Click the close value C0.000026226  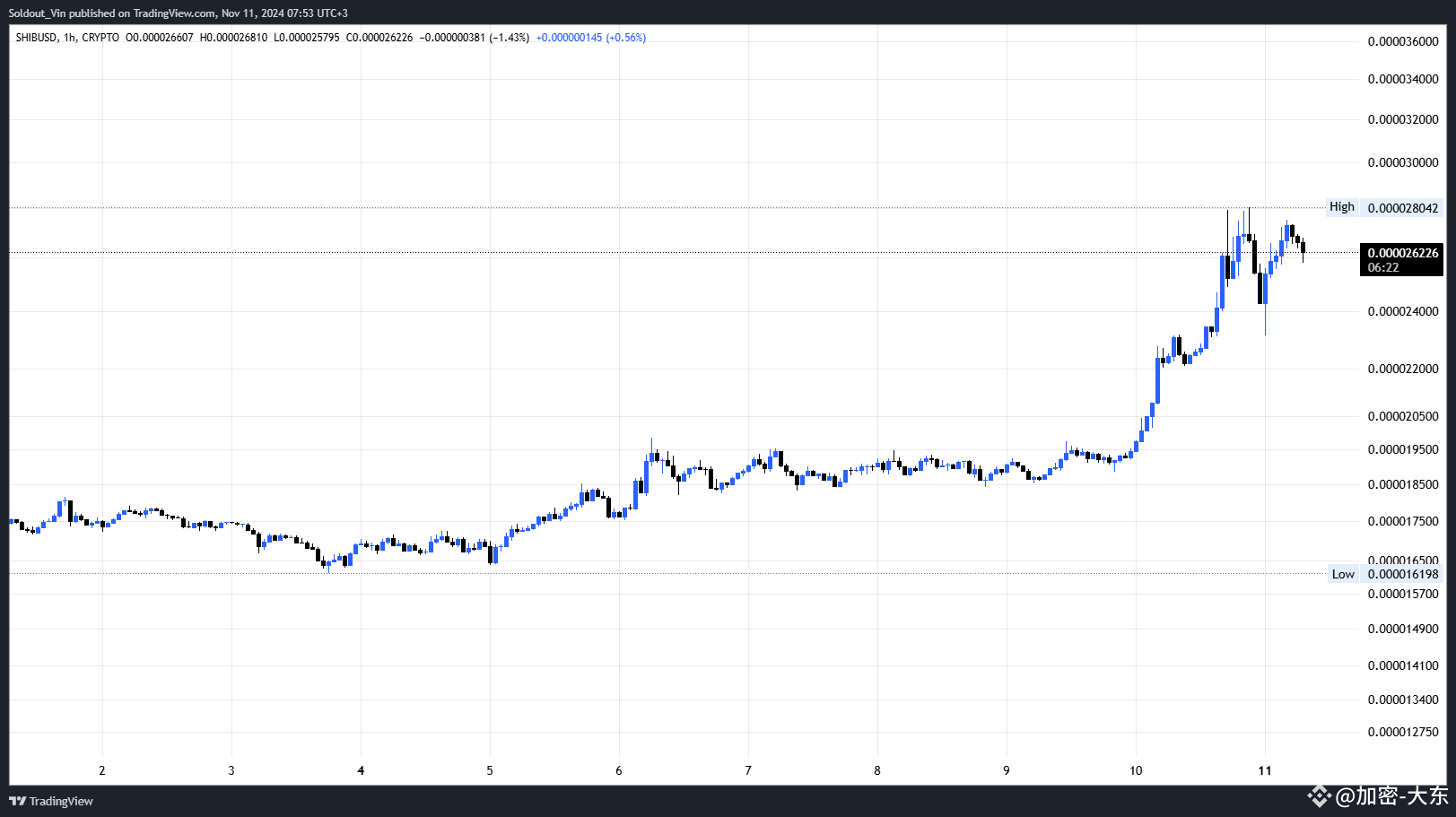click(379, 38)
